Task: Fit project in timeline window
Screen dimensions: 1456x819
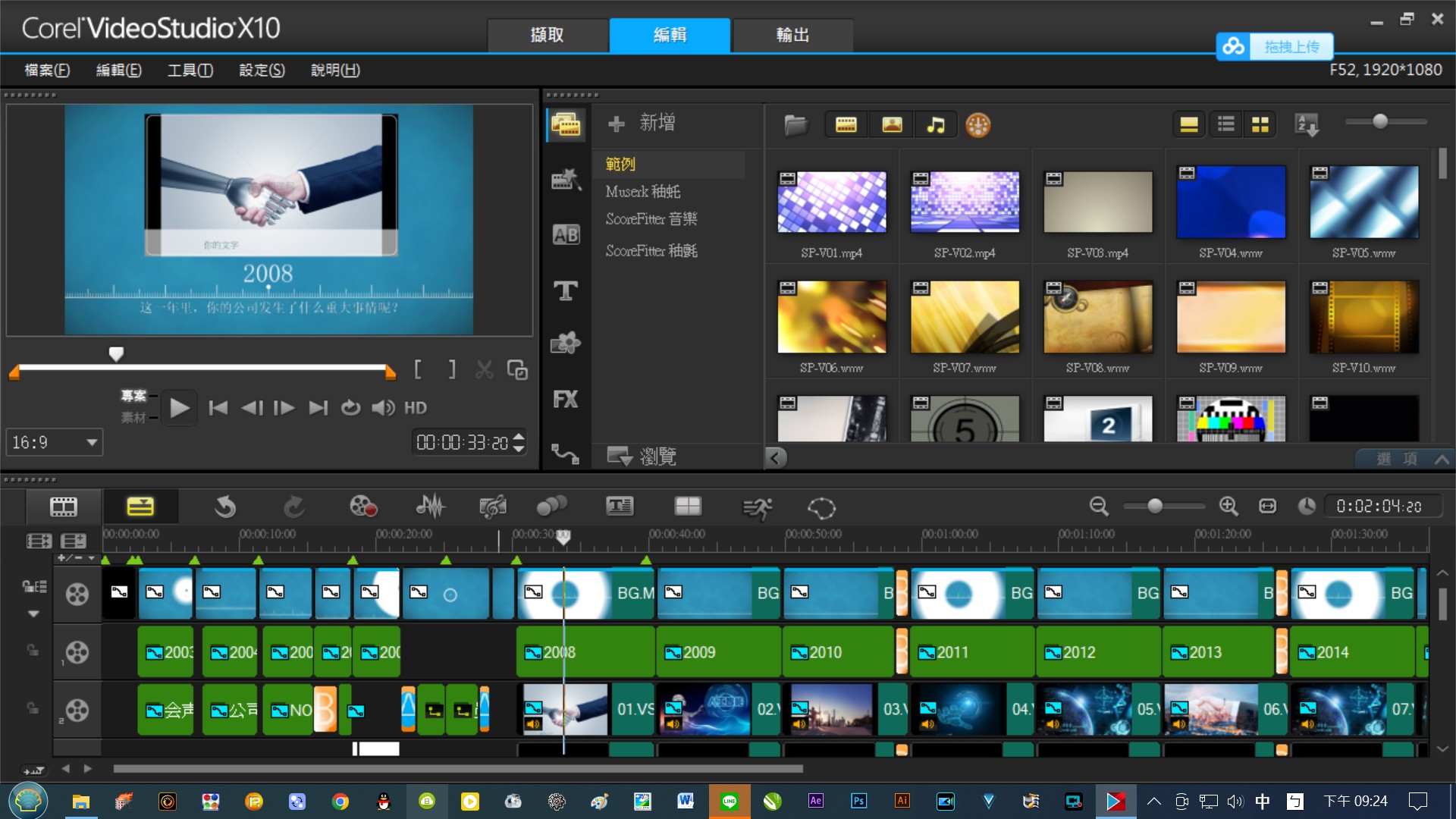Action: 1268,507
